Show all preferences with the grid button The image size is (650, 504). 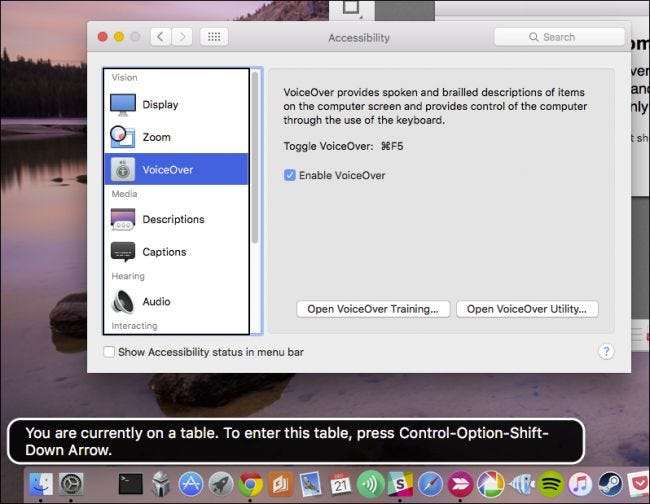tap(213, 37)
